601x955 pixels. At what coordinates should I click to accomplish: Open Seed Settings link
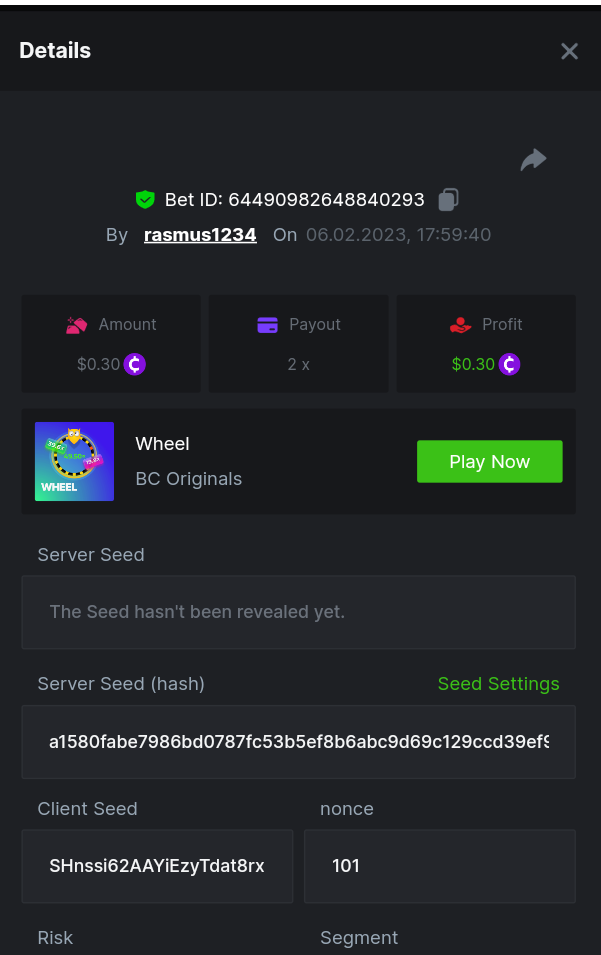tap(498, 684)
